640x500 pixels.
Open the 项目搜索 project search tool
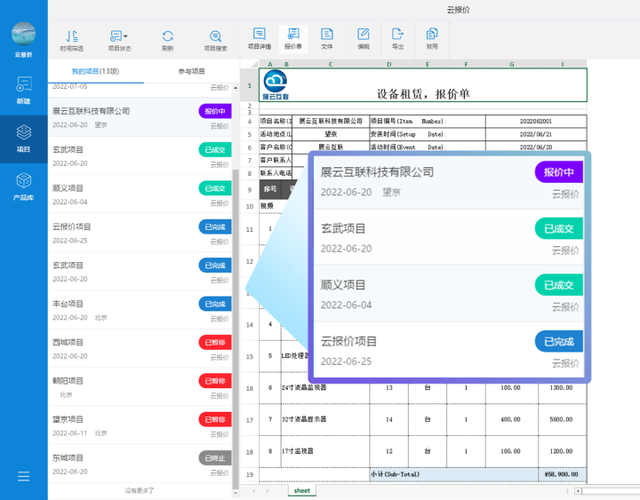216,40
